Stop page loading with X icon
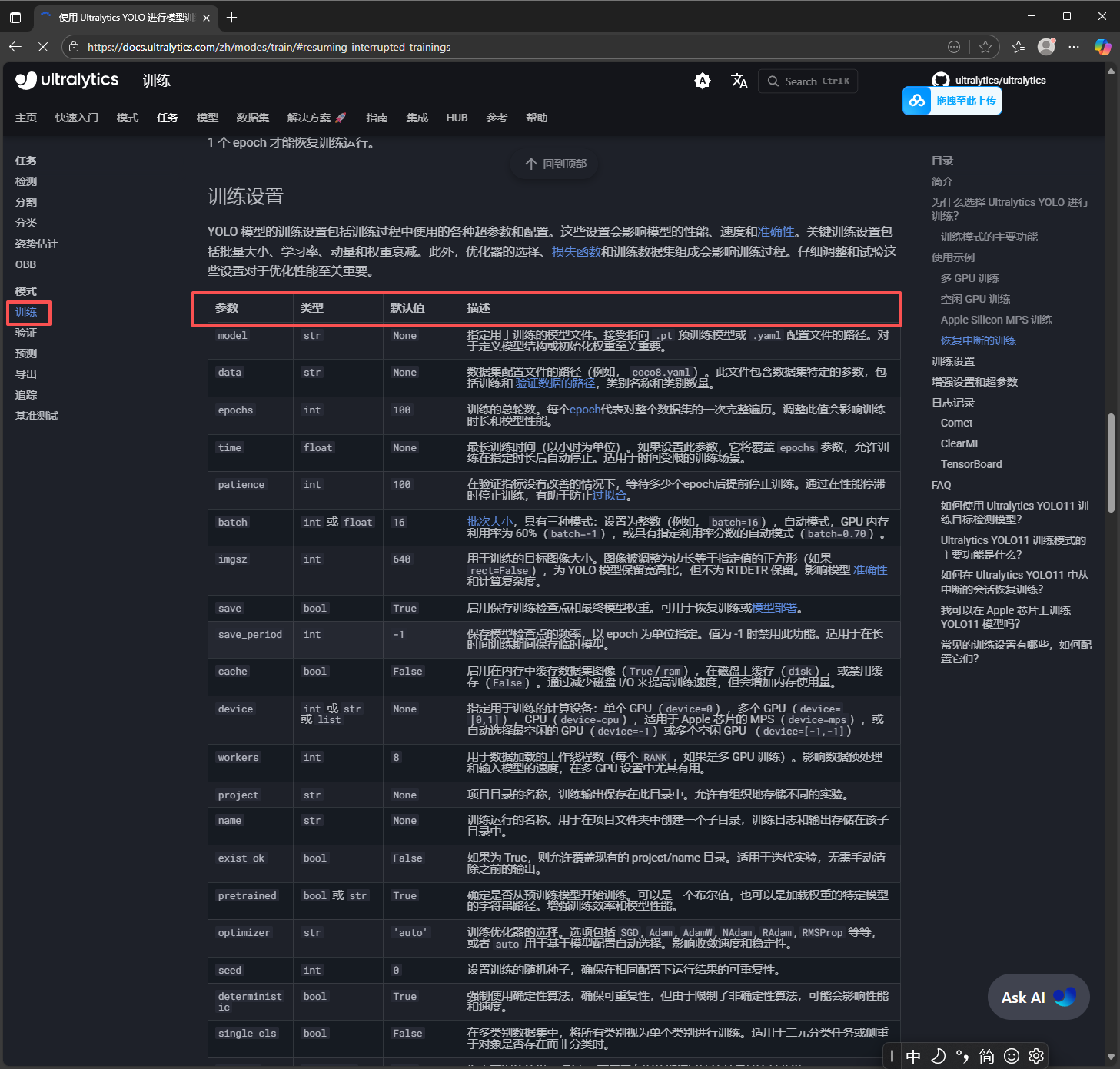This screenshot has width=1120, height=1069. 43,47
